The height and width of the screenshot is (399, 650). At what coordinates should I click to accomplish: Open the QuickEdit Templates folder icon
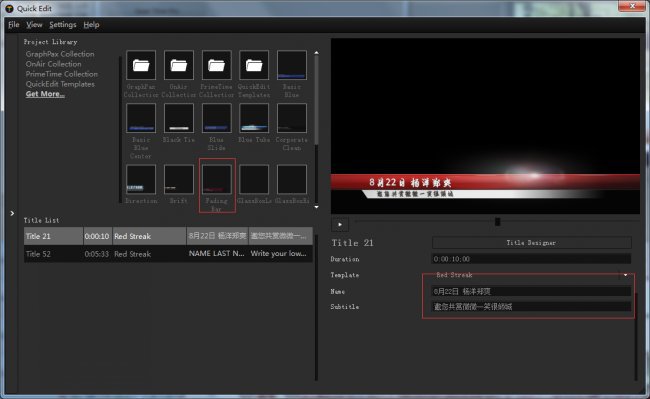coord(254,65)
